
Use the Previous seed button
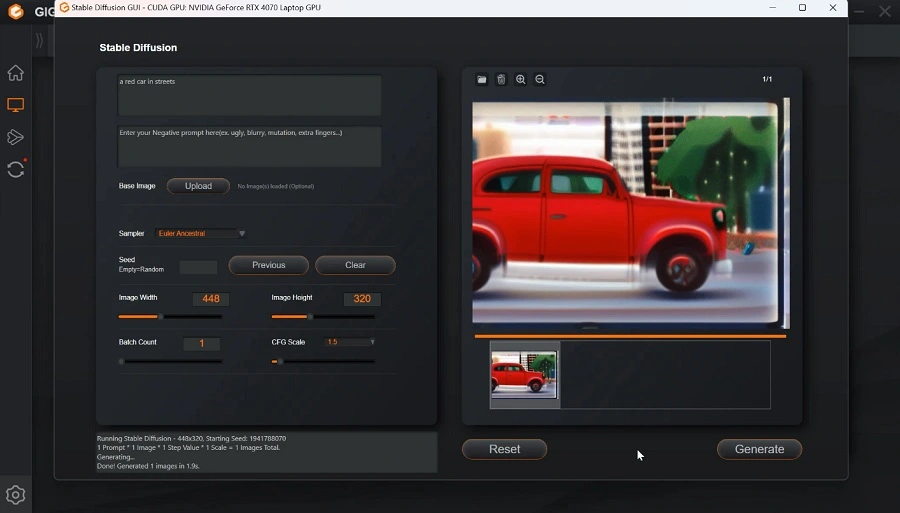269,265
